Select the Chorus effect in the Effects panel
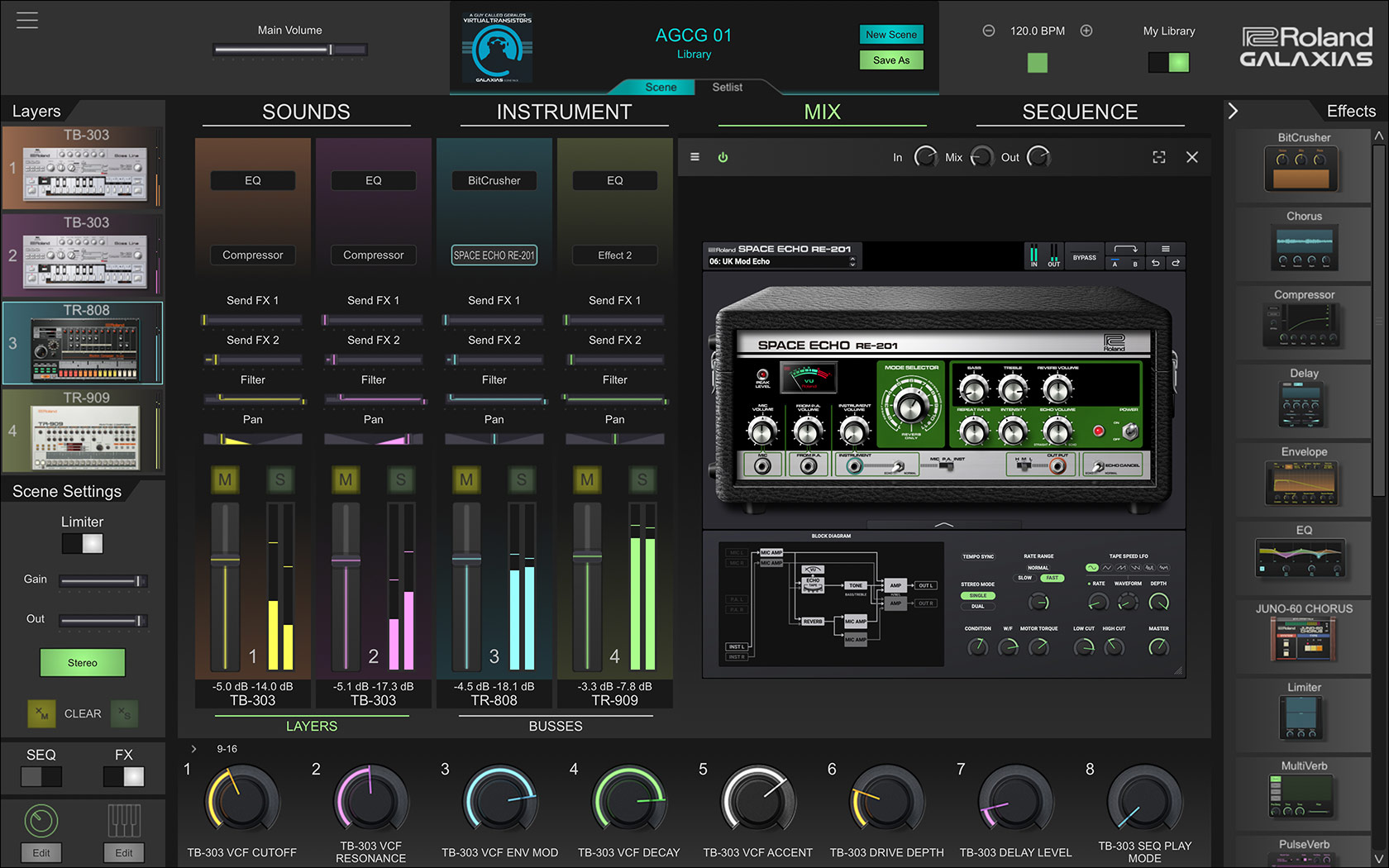The height and width of the screenshot is (868, 1389). point(1303,244)
